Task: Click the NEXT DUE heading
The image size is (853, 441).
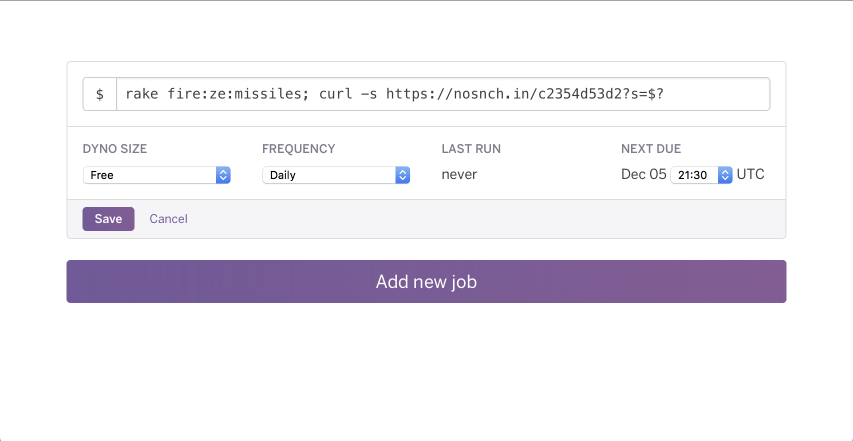Action: point(651,149)
